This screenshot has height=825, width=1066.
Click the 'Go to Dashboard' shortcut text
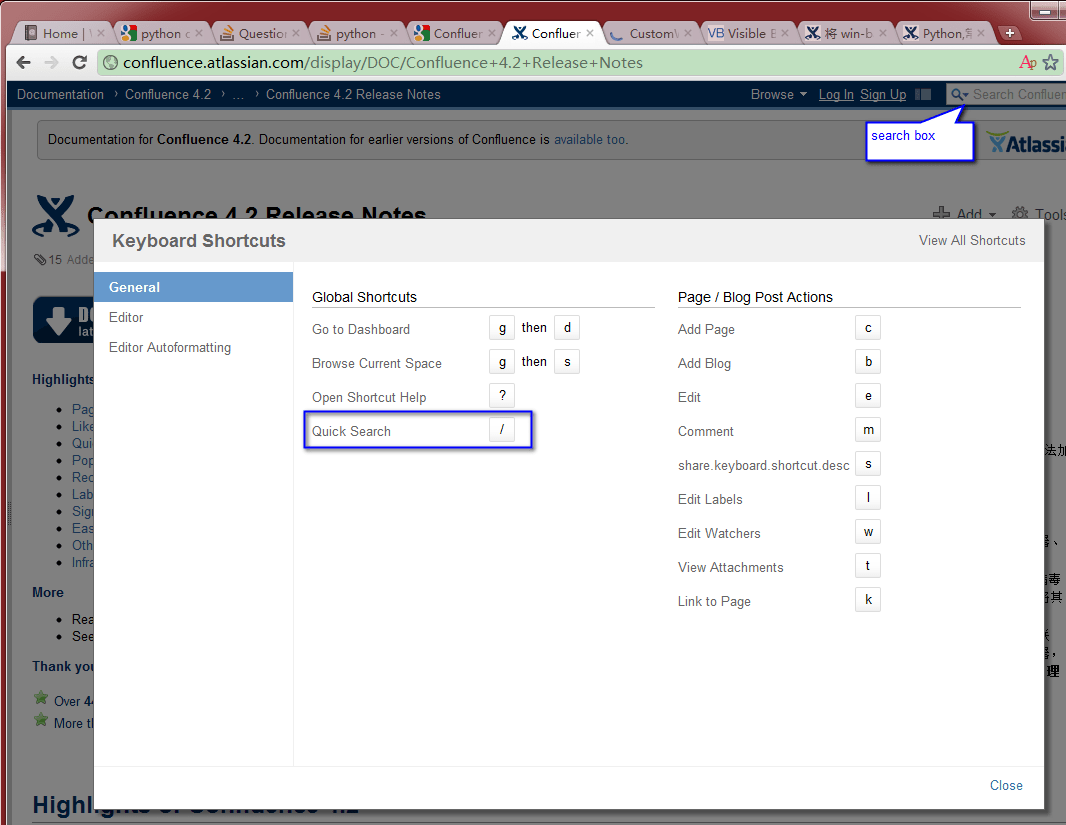pos(360,330)
